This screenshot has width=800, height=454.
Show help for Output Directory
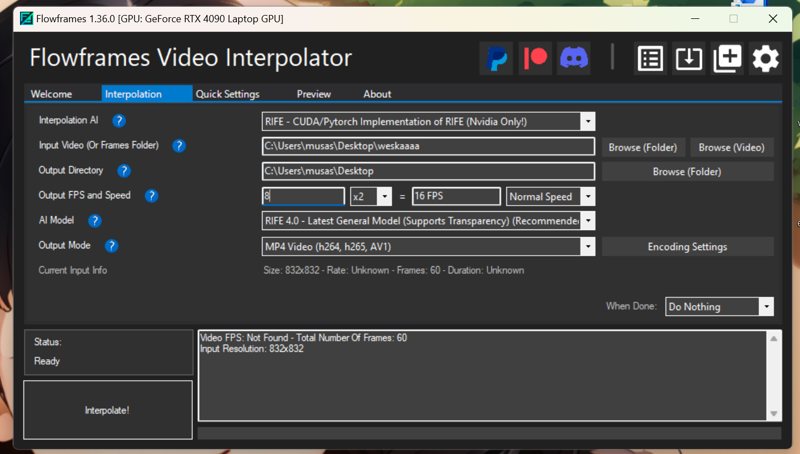pyautogui.click(x=124, y=171)
